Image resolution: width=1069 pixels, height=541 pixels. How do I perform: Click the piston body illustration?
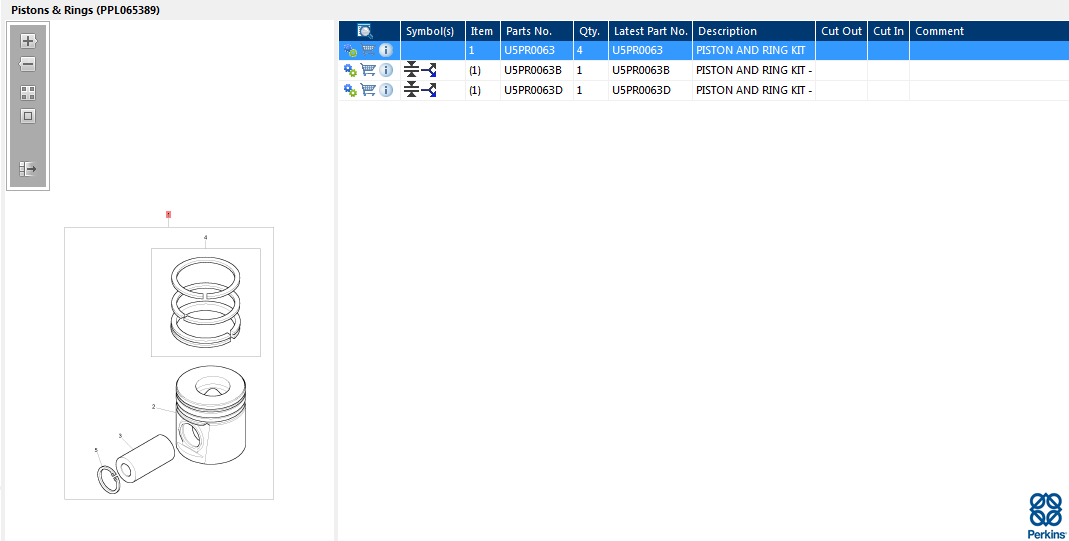click(211, 416)
